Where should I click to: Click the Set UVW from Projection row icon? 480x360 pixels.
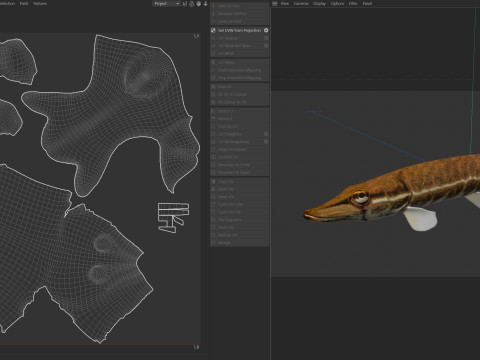(x=213, y=30)
